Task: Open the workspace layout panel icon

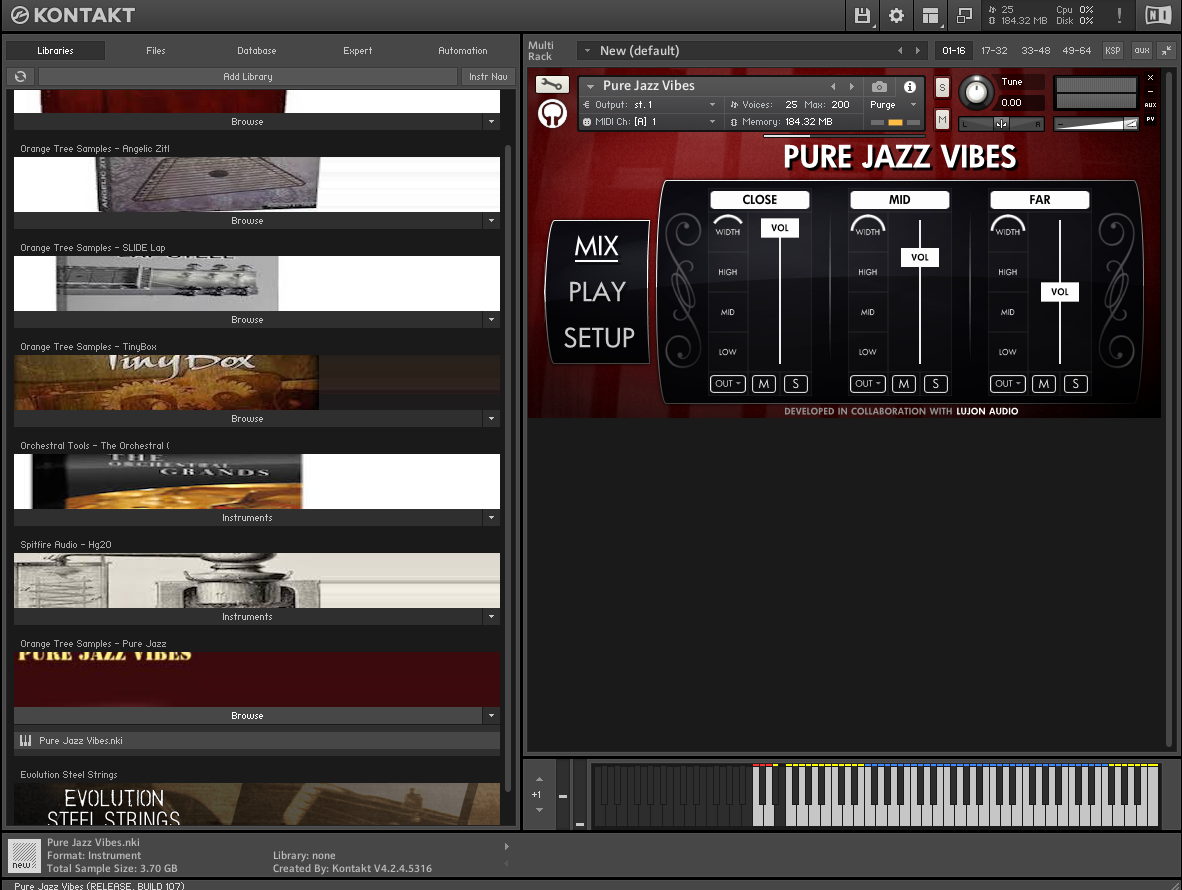Action: (x=930, y=15)
